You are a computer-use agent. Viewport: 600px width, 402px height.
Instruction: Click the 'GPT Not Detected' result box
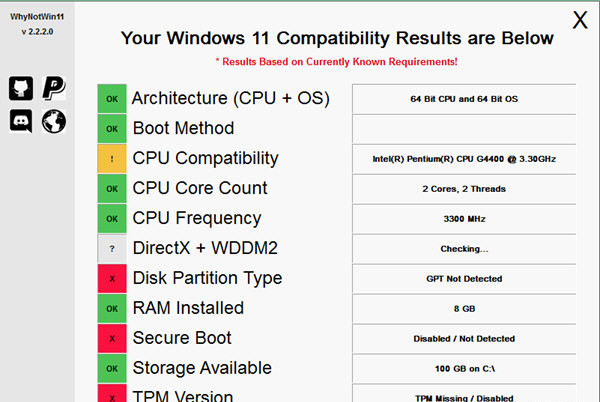point(464,278)
